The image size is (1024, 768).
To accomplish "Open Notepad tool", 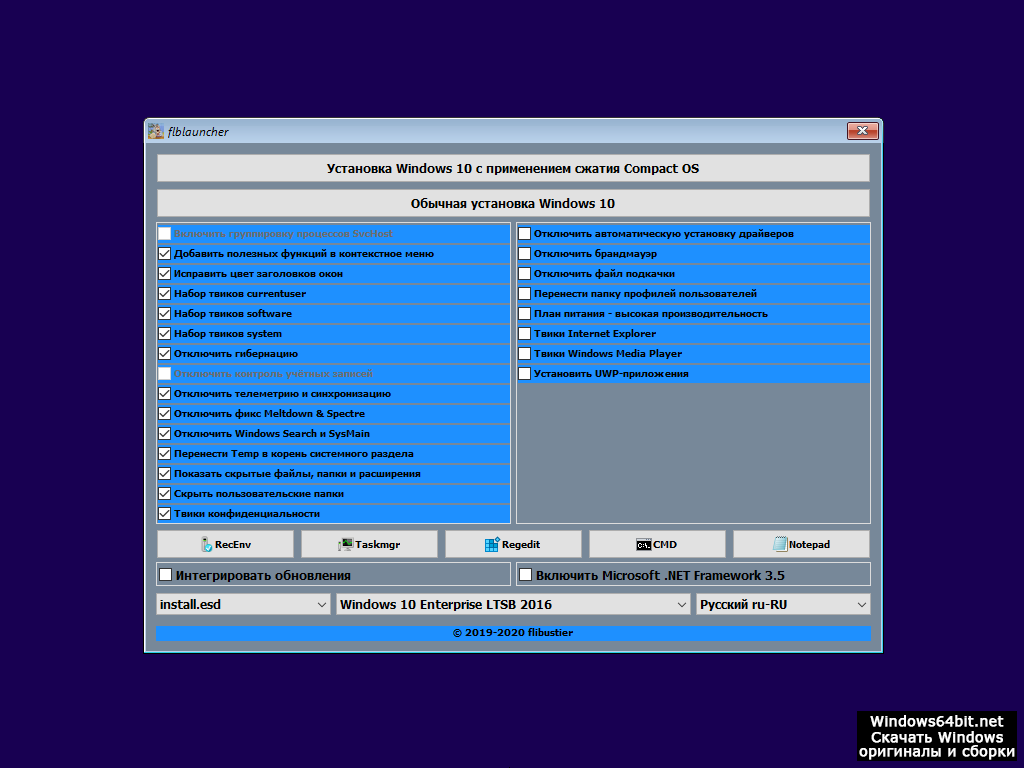I will pos(801,544).
